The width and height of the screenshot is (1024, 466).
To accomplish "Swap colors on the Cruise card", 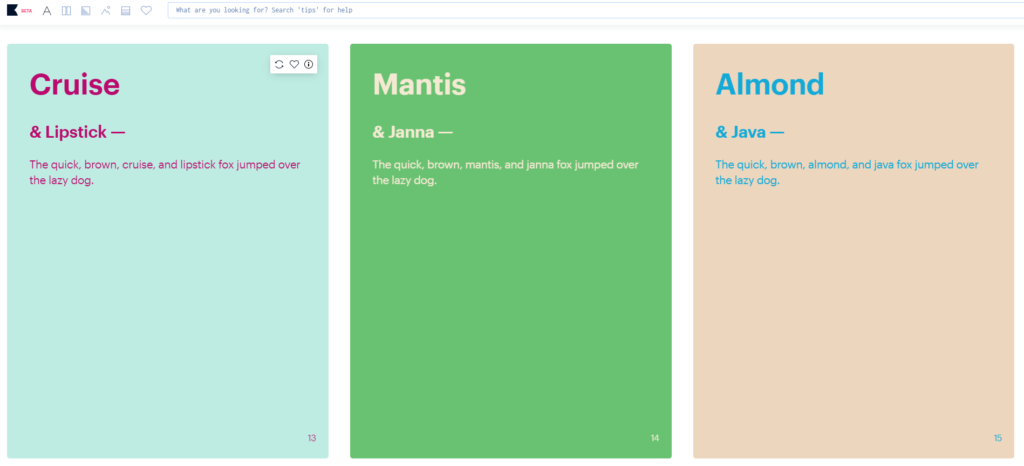I will (x=280, y=64).
